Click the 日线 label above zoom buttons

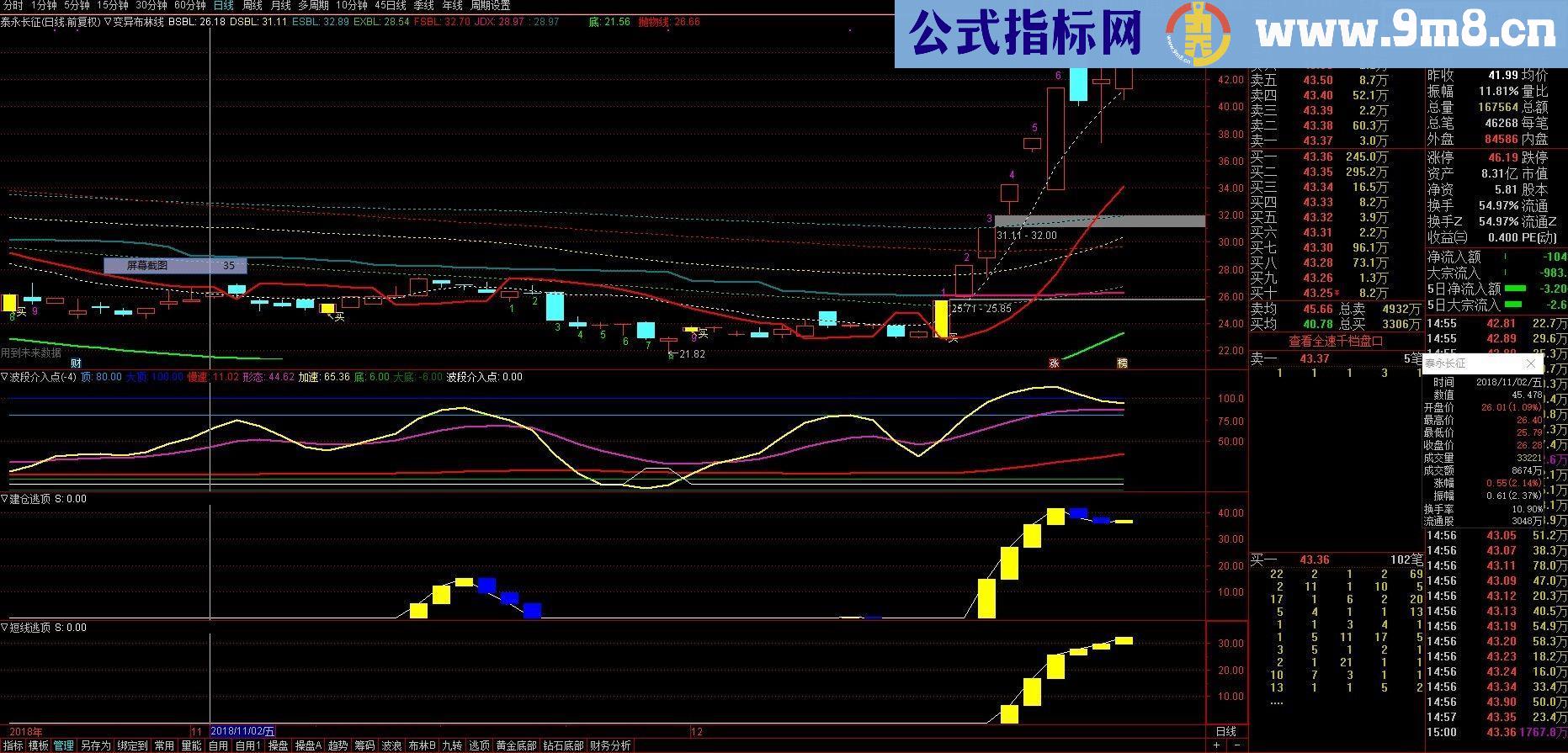[1226, 731]
